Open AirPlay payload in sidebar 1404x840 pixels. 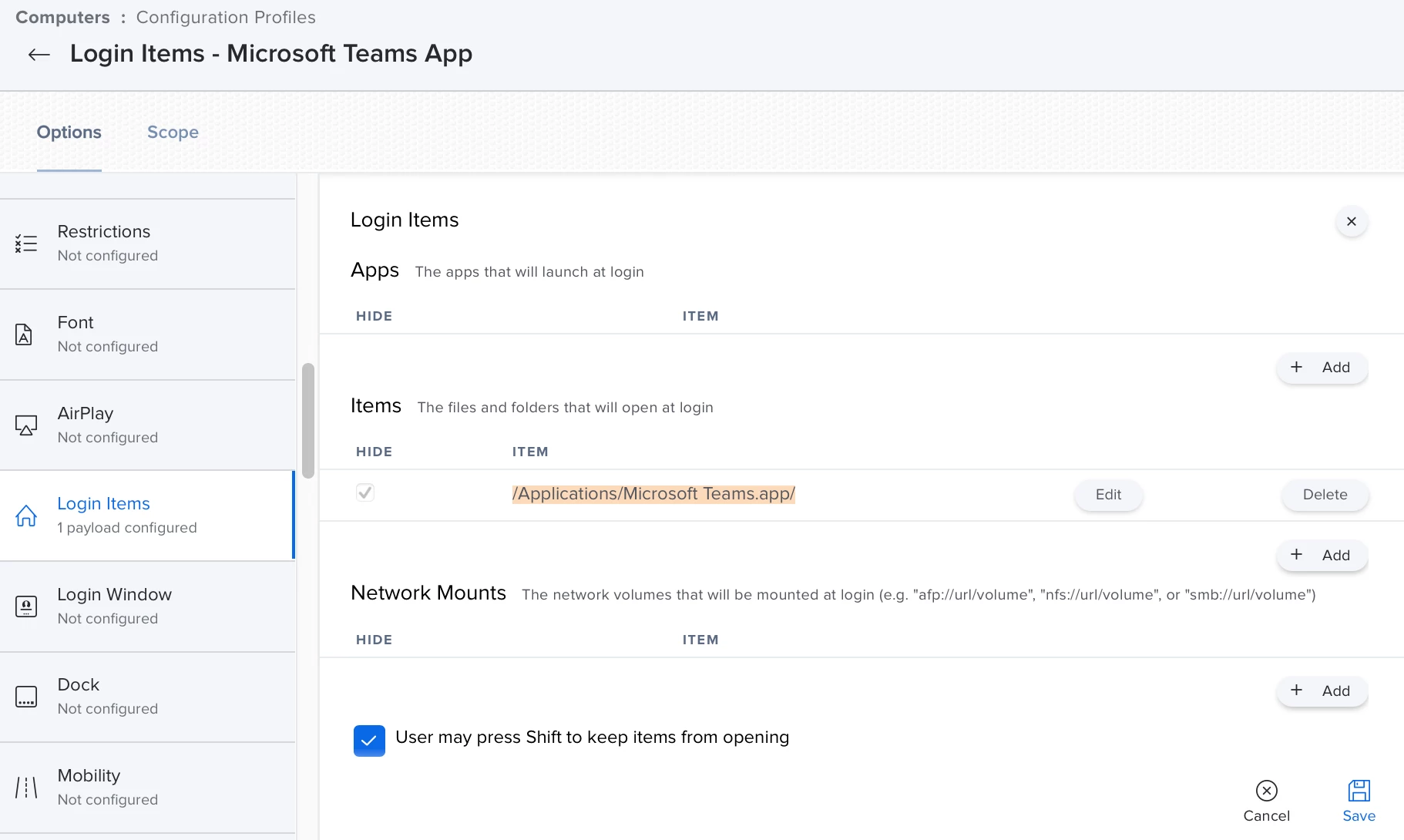pos(148,425)
